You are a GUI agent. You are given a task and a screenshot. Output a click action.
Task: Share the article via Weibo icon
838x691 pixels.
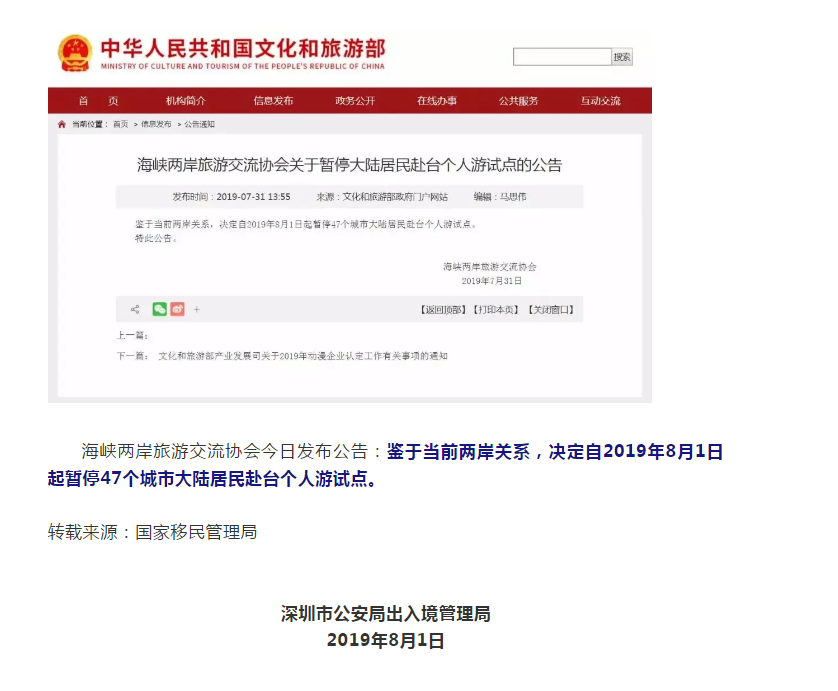click(177, 310)
